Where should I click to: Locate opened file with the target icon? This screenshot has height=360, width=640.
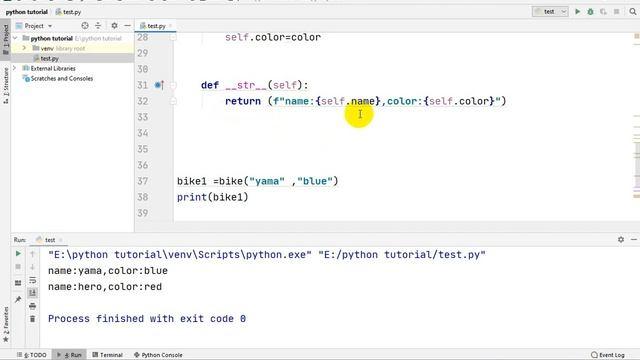[85, 26]
